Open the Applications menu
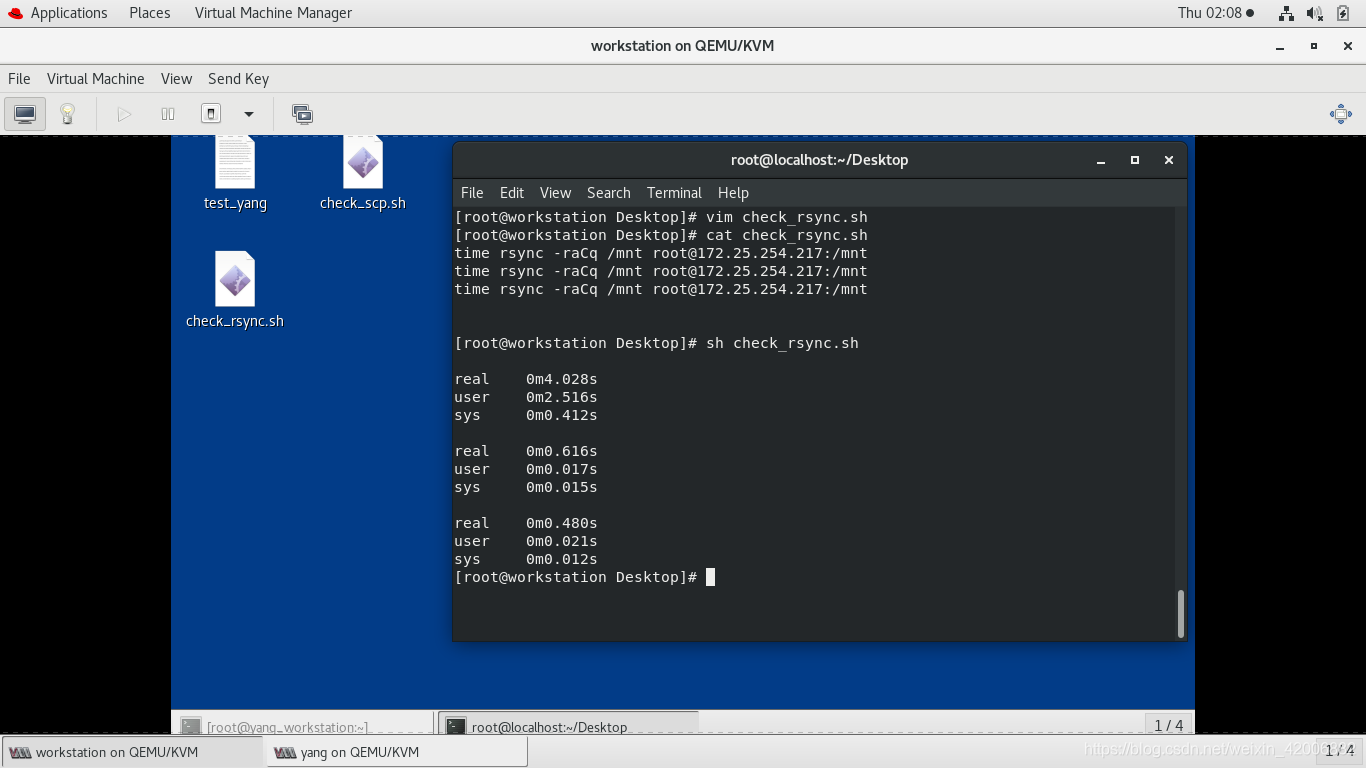Image resolution: width=1366 pixels, height=768 pixels. click(x=69, y=13)
